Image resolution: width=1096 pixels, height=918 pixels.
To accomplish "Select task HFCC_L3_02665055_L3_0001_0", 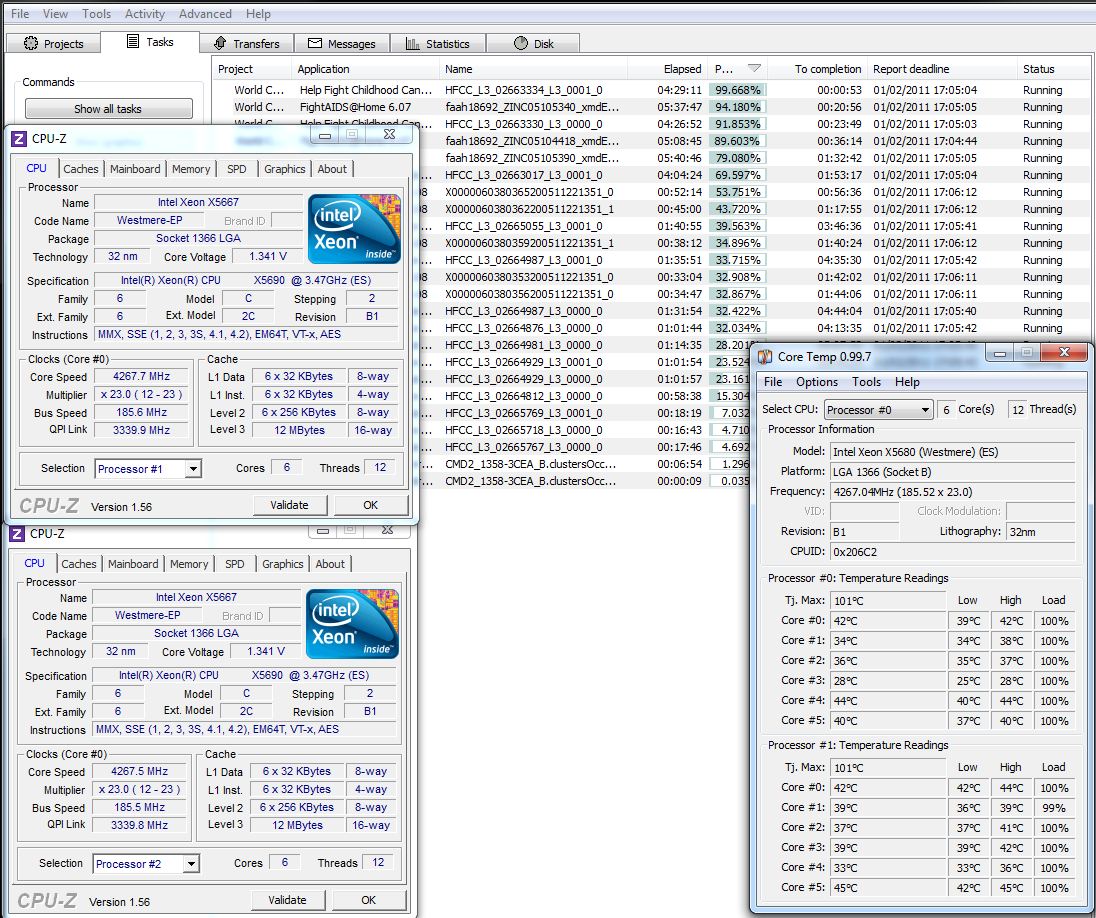I will click(524, 227).
